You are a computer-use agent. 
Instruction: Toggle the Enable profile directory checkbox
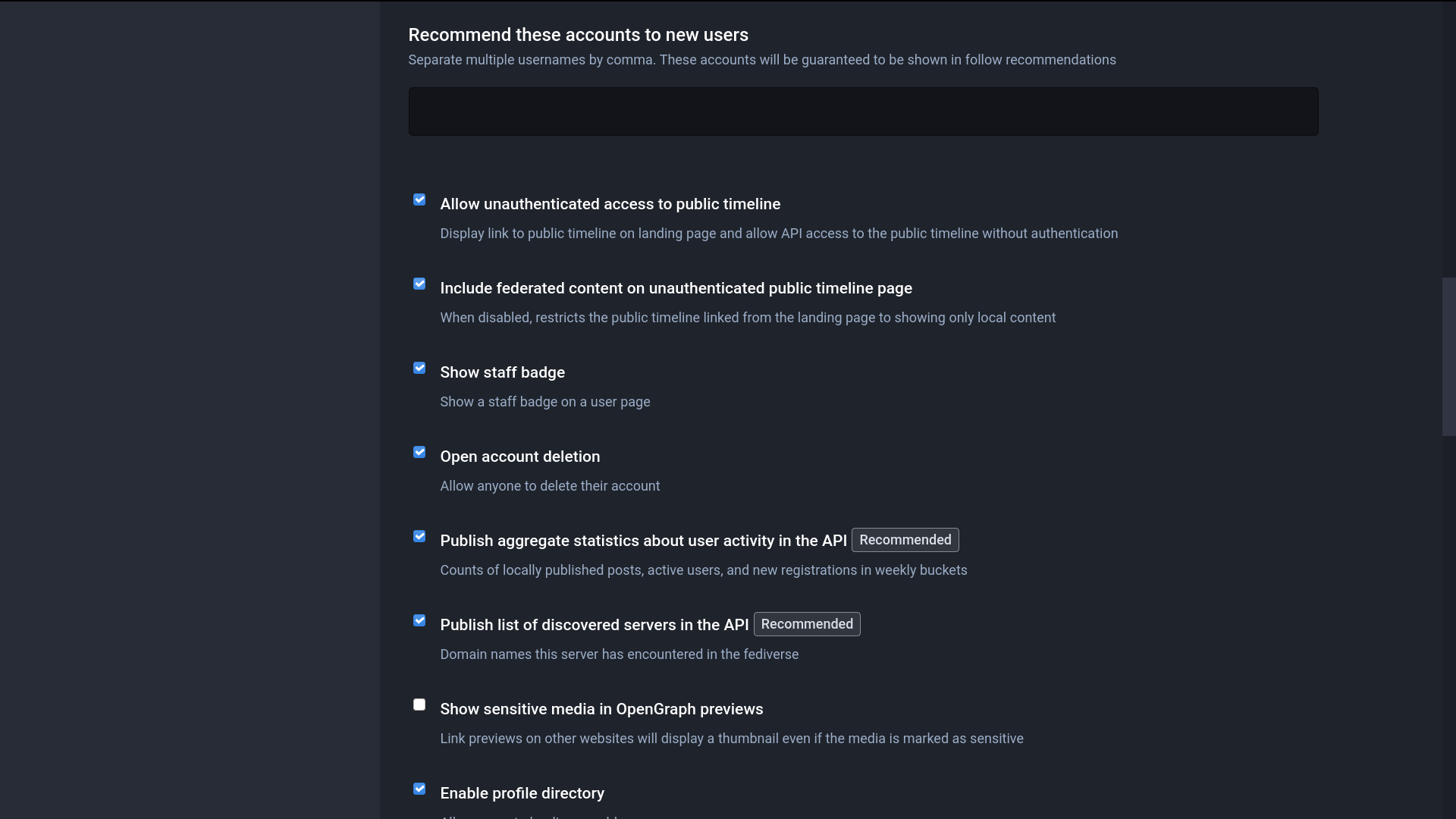pos(419,789)
